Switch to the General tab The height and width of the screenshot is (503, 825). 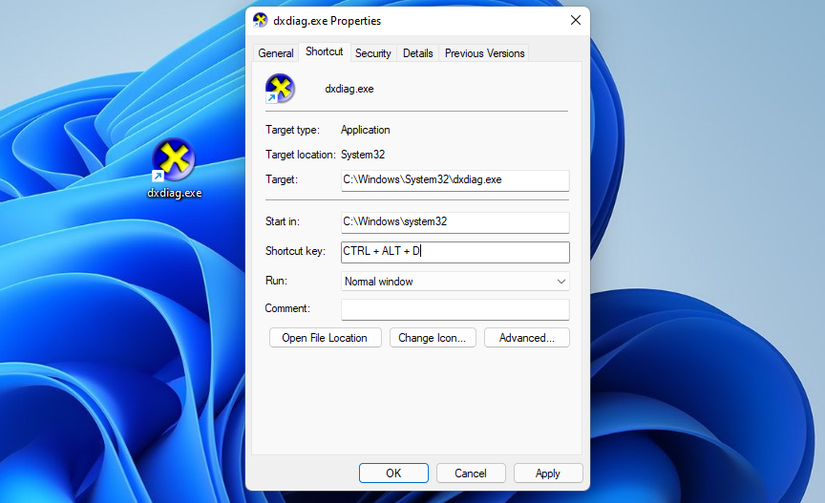click(276, 53)
